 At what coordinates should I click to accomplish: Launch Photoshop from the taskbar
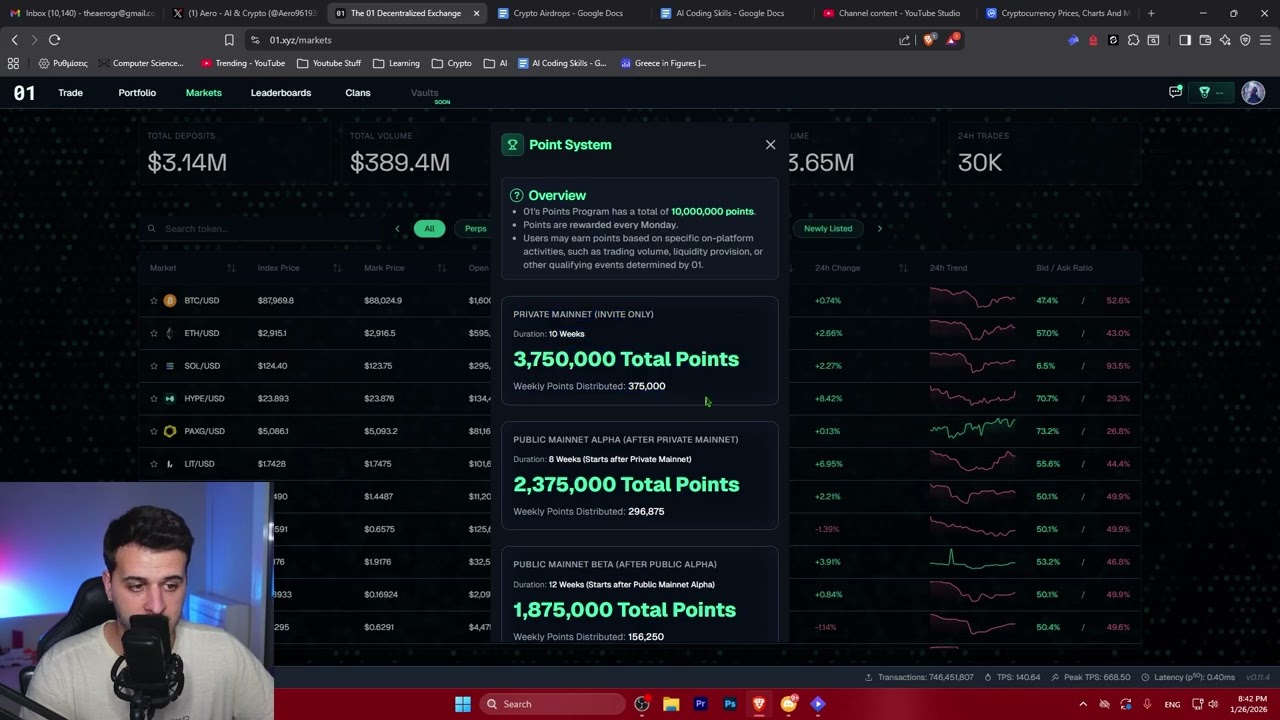pos(730,704)
